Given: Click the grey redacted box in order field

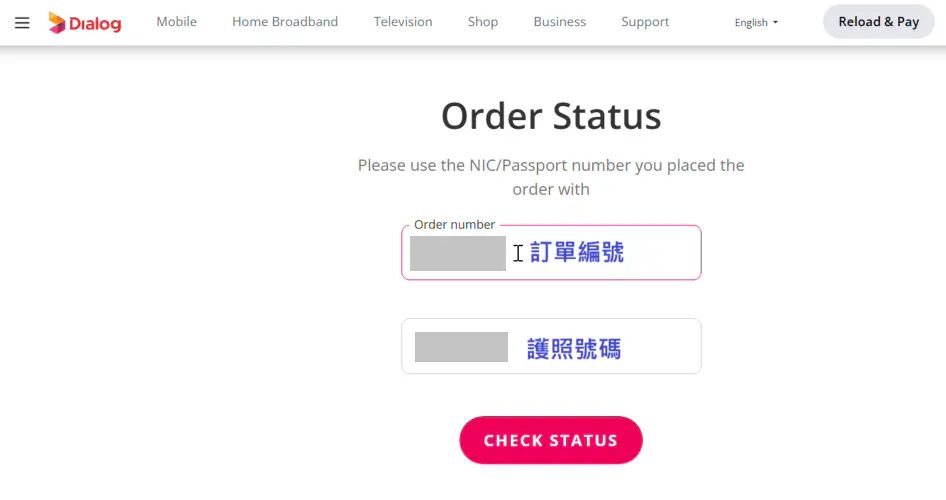Looking at the screenshot, I should 458,254.
